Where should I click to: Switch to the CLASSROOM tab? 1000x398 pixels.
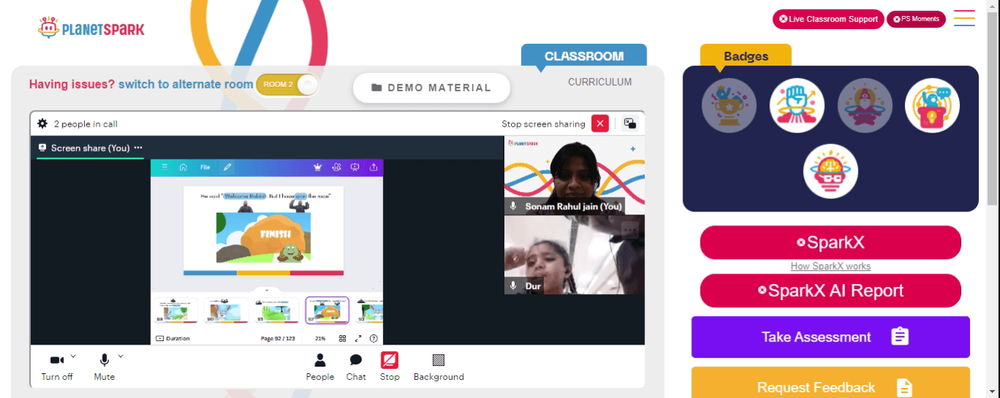pyautogui.click(x=584, y=56)
